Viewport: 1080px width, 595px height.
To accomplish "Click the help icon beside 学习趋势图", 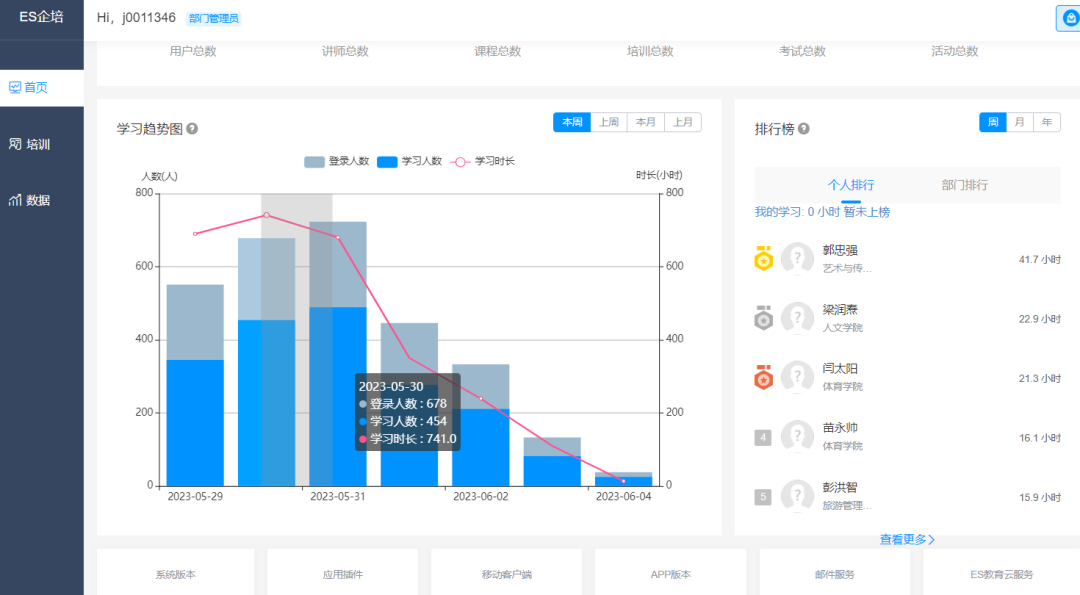I will (x=192, y=129).
